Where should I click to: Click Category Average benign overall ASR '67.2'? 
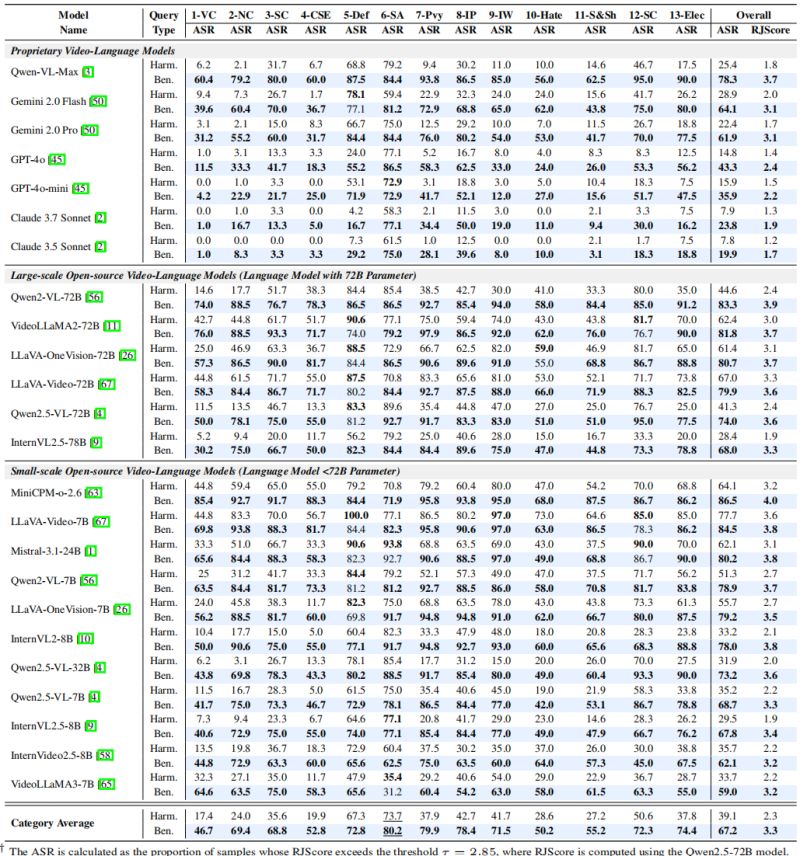tap(727, 831)
